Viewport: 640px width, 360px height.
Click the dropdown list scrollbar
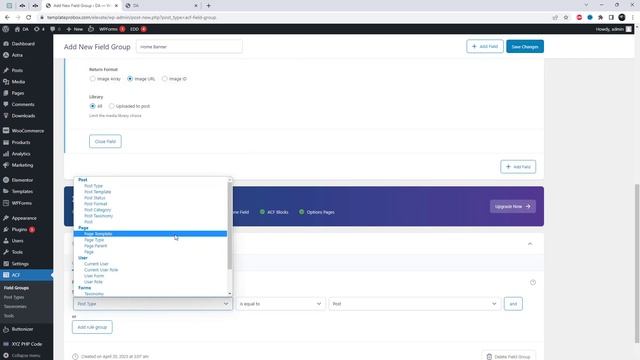click(229, 226)
